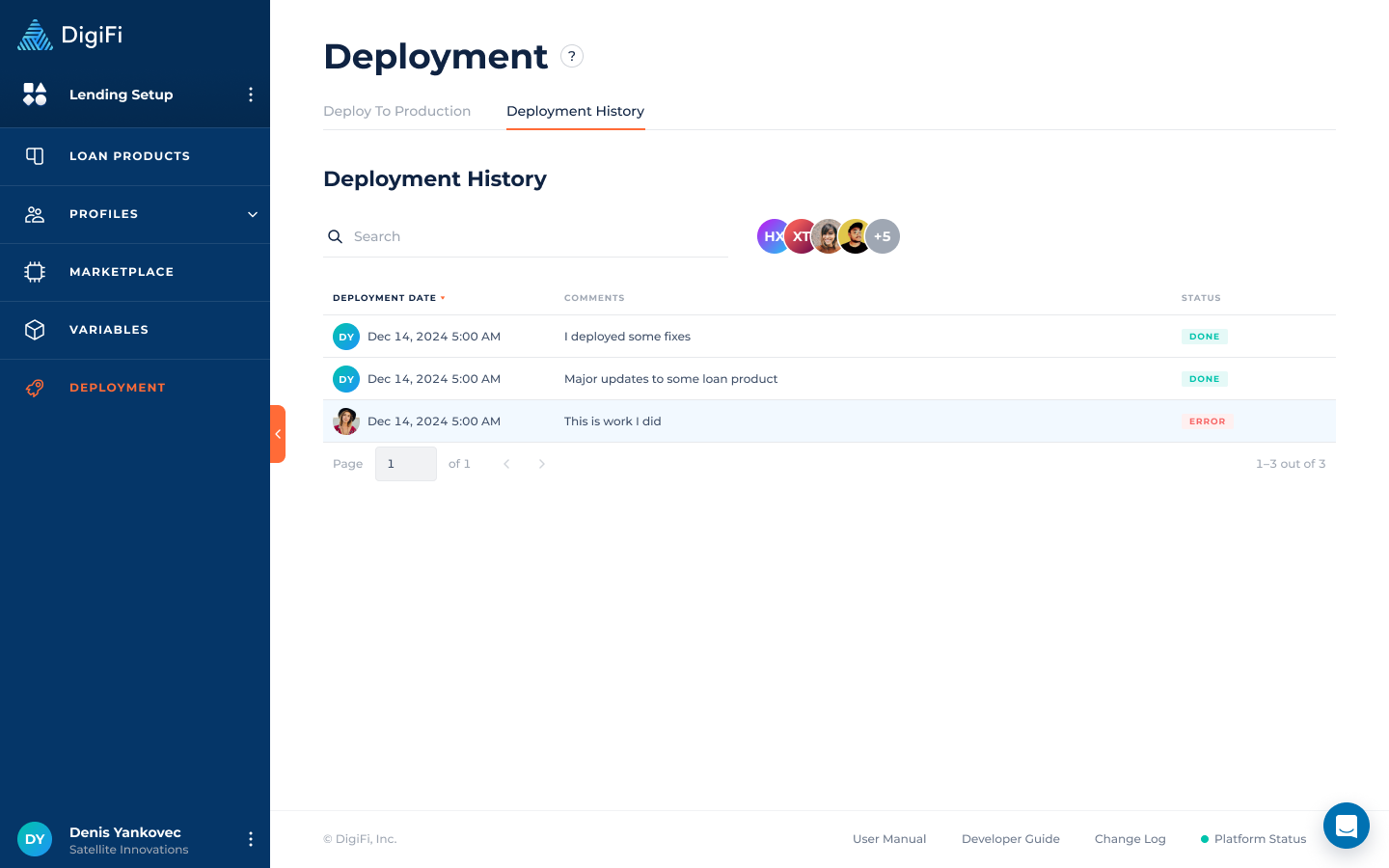Click the Variables cube icon

[x=35, y=330]
